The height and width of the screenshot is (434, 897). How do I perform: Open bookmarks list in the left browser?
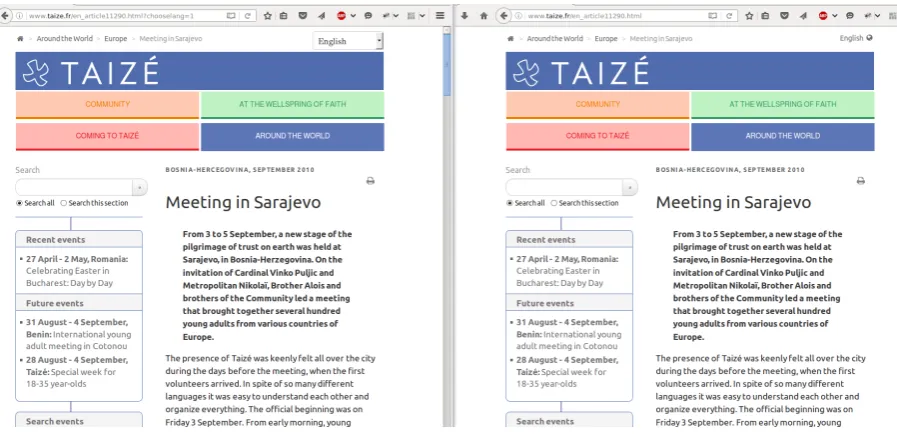[283, 16]
